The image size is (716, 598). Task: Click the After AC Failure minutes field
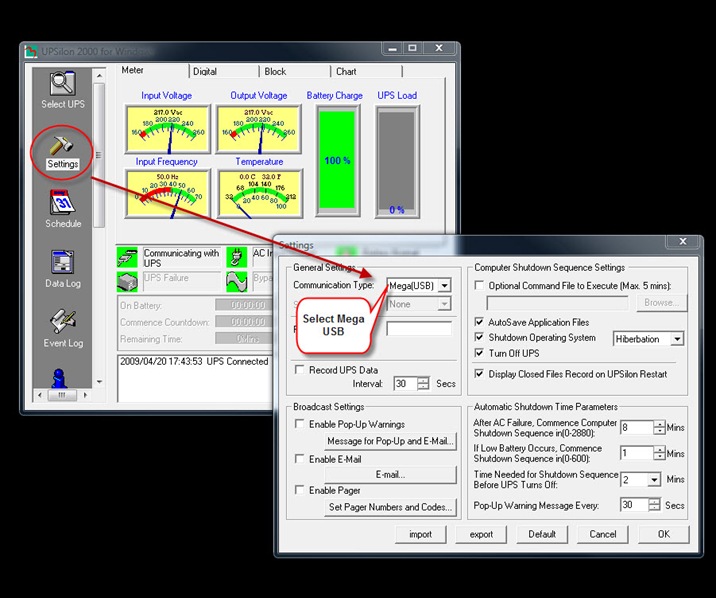click(637, 427)
